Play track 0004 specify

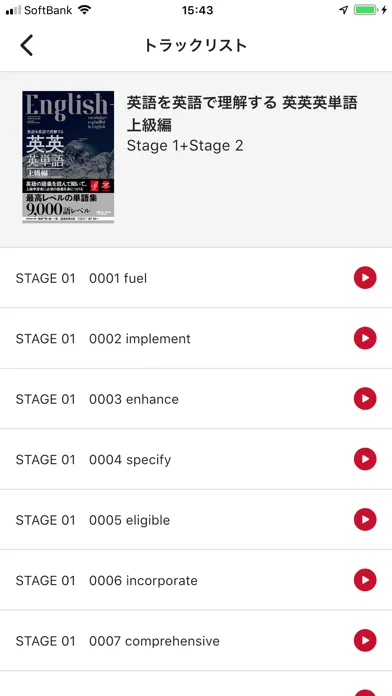click(365, 459)
